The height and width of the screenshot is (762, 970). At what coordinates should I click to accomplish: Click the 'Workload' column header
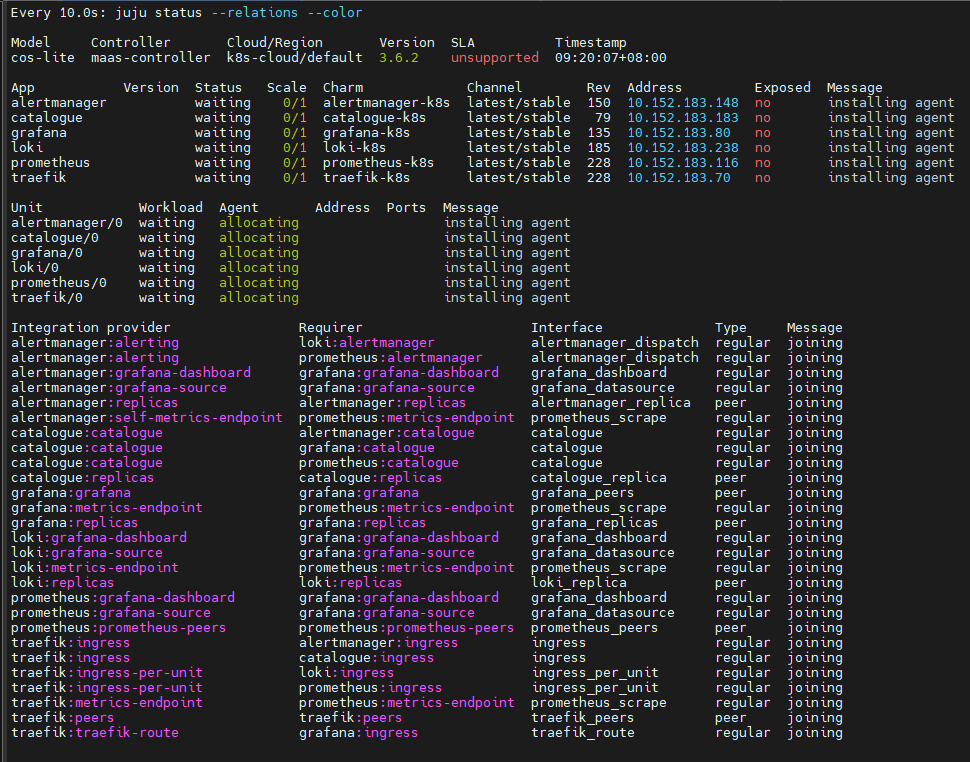(171, 208)
